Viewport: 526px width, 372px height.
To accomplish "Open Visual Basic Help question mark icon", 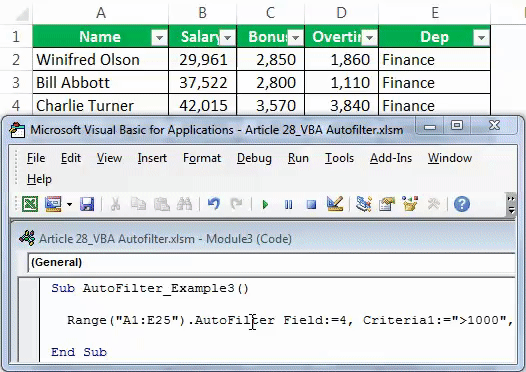I will click(x=462, y=204).
